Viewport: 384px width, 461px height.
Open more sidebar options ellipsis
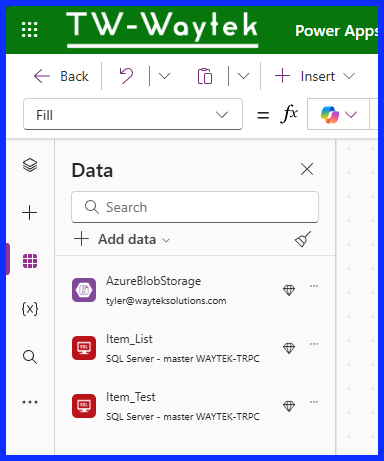[x=30, y=402]
